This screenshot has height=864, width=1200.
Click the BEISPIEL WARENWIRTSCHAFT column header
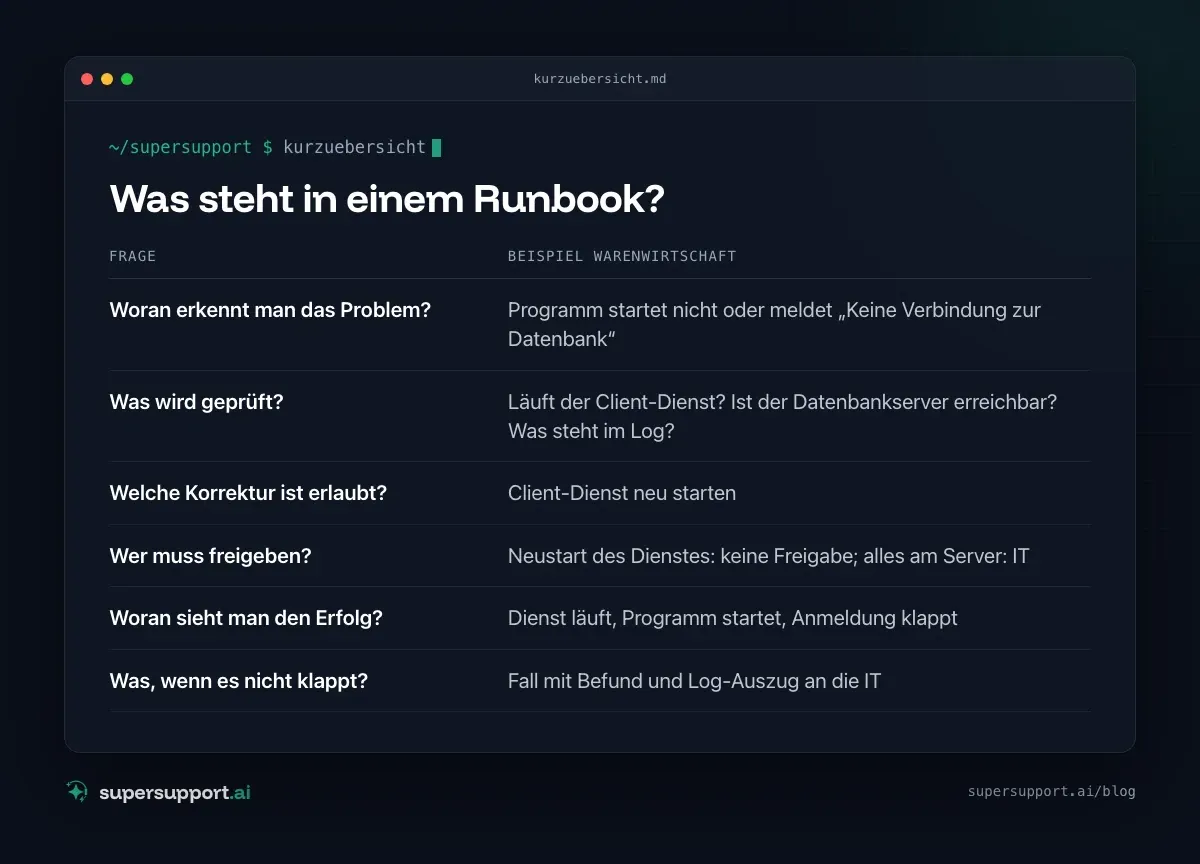(x=622, y=256)
